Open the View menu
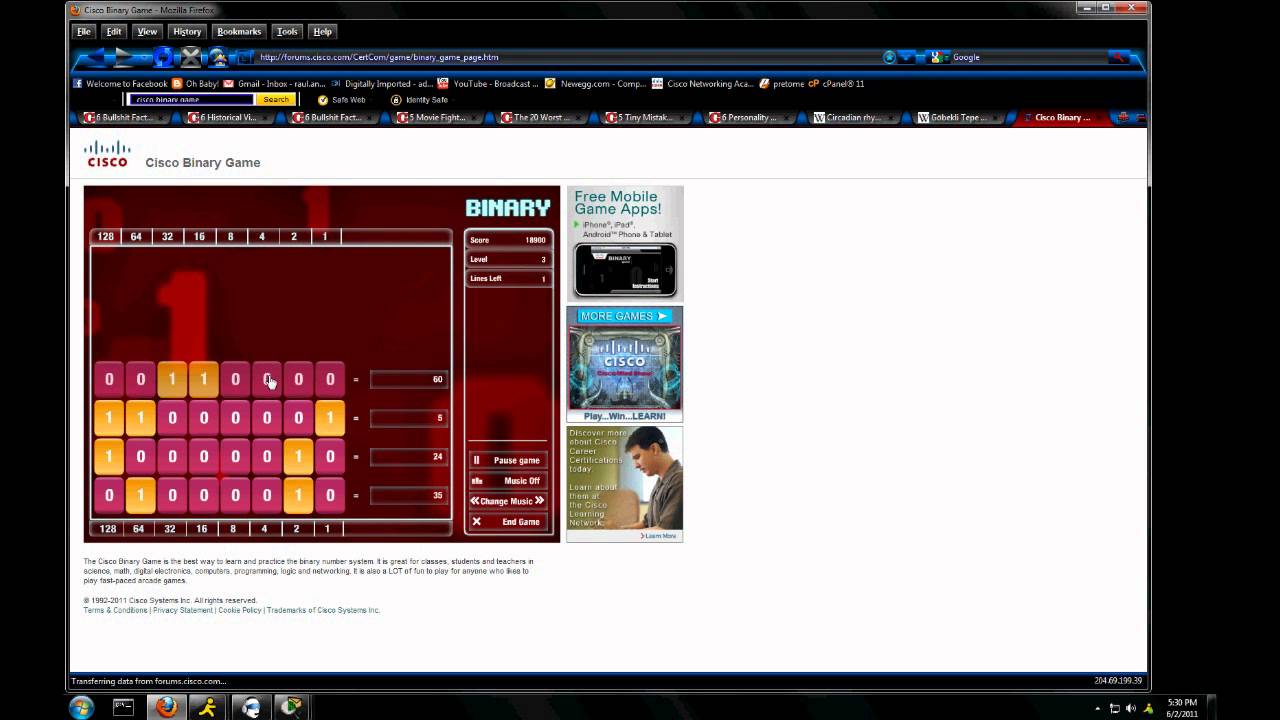The image size is (1280, 720). coord(147,31)
